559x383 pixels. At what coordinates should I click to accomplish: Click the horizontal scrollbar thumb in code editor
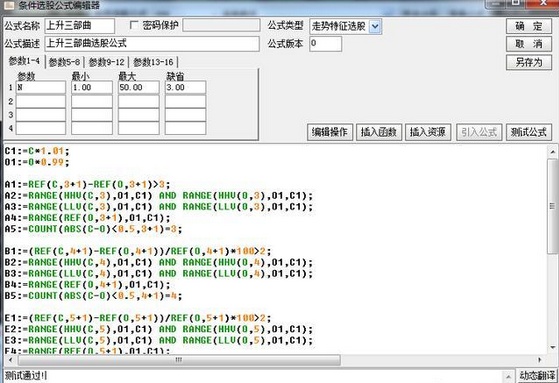(x=179, y=360)
